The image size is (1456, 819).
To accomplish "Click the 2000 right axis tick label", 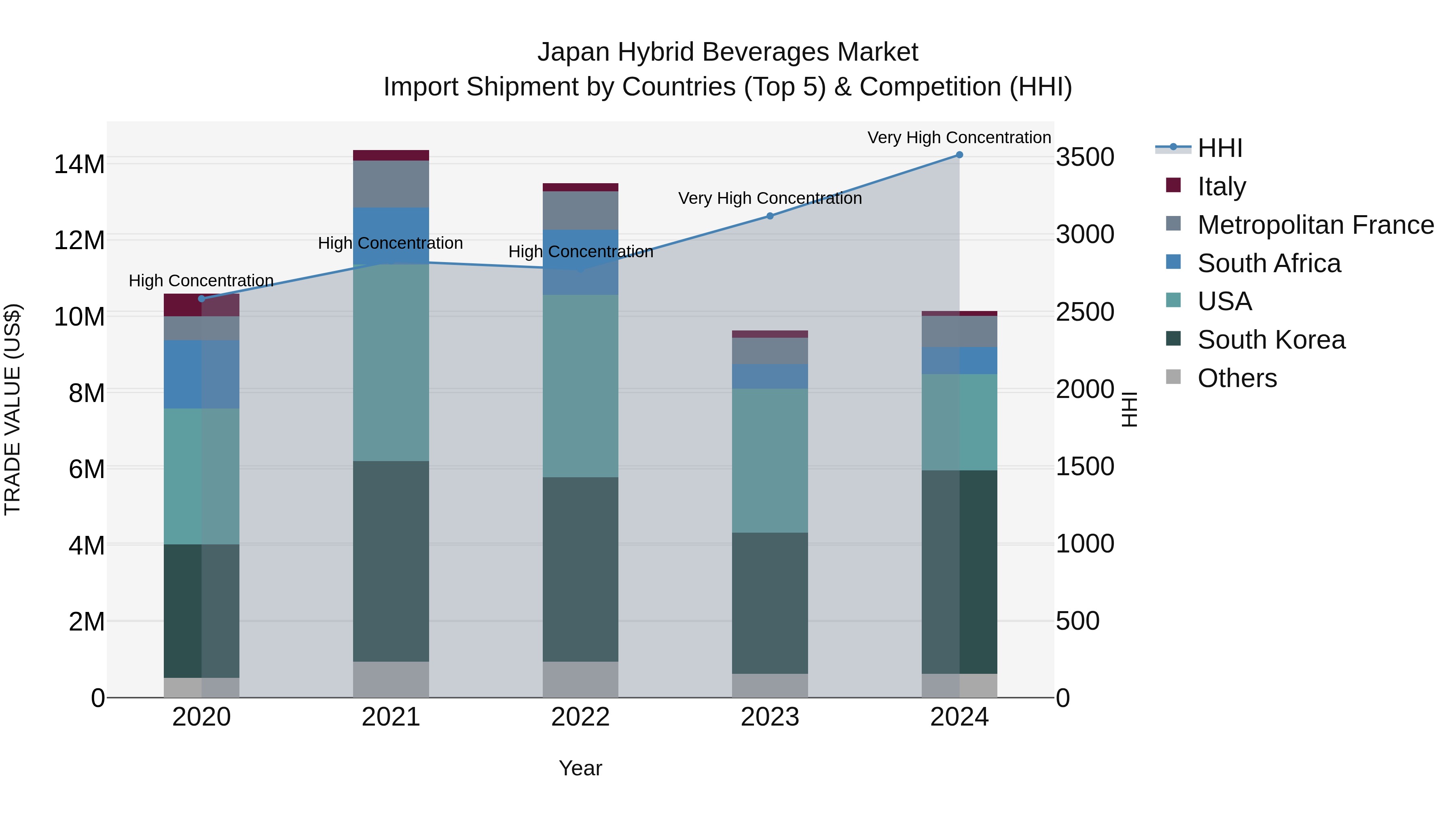I will pos(1085,389).
